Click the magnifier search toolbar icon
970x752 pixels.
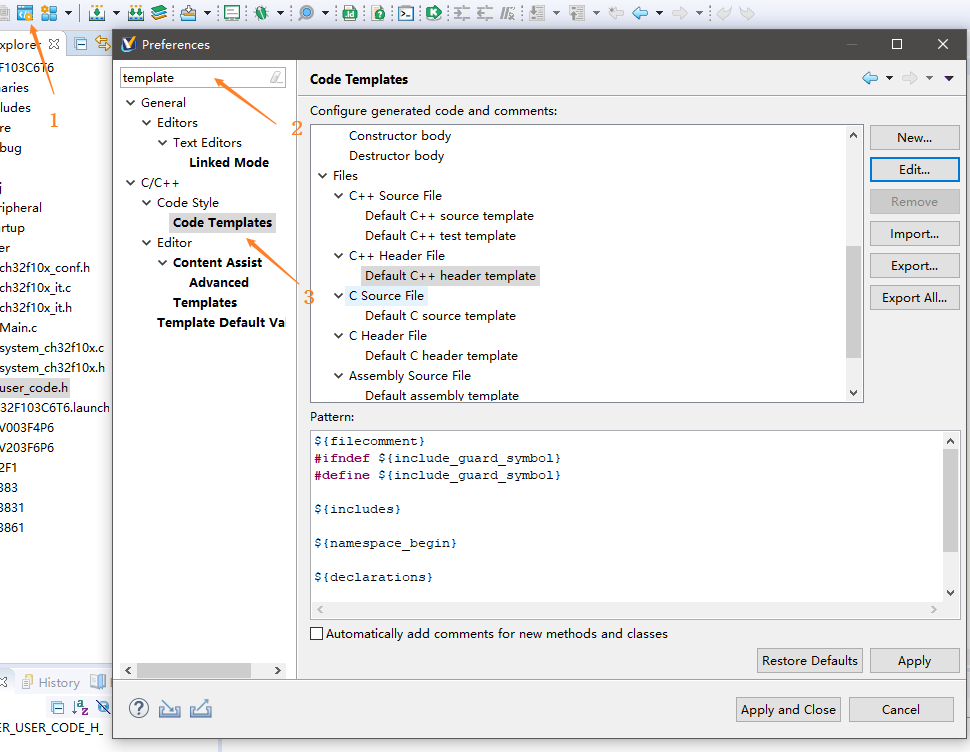306,12
